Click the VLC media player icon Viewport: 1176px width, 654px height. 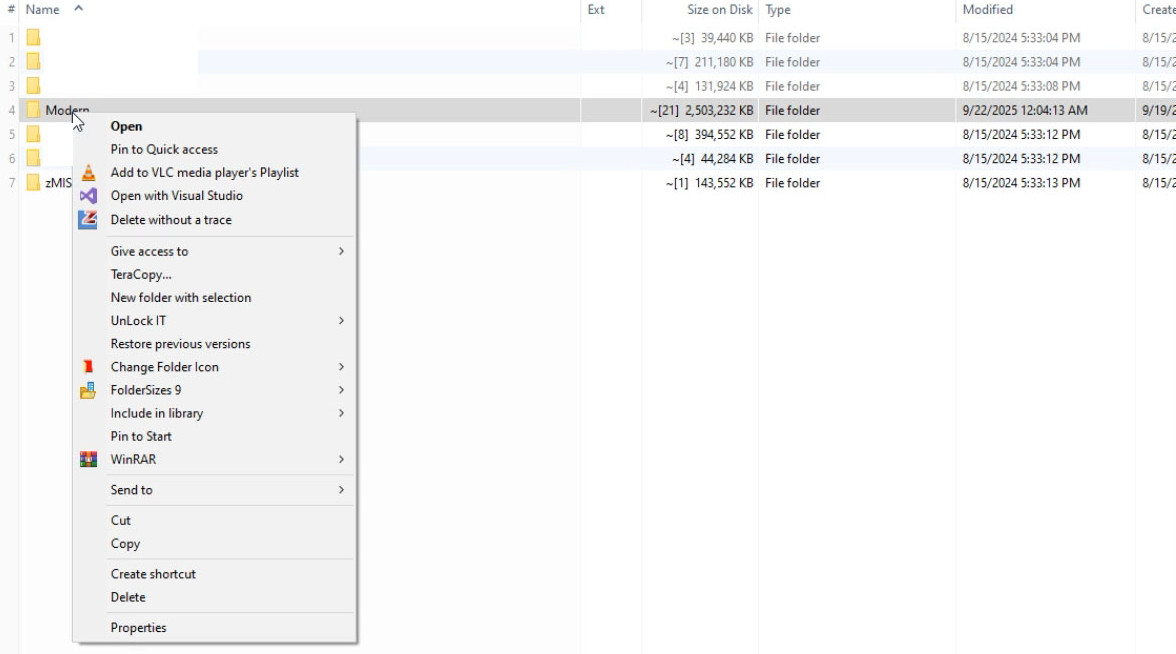(x=88, y=172)
